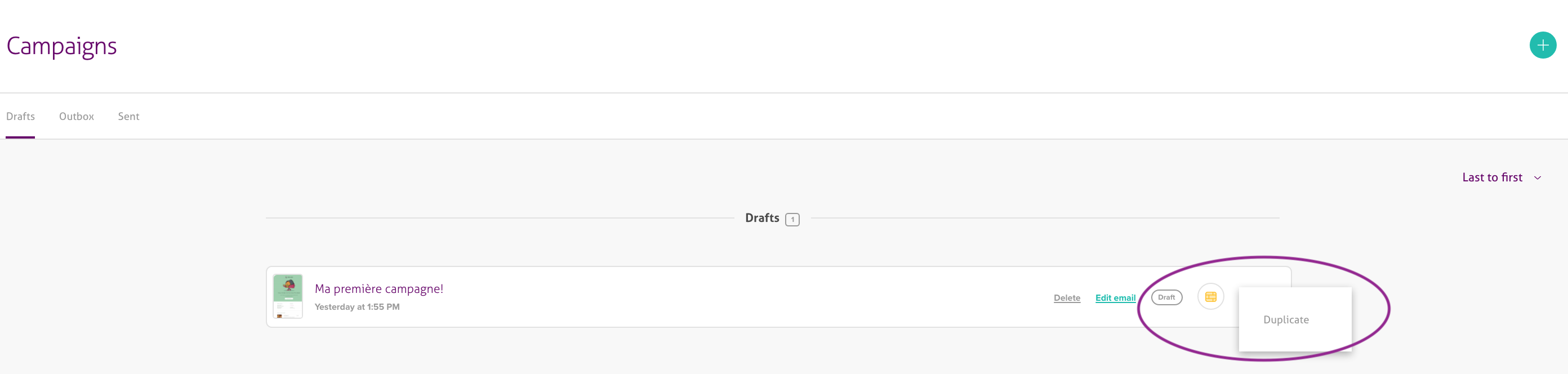Open the campaign email preview thumbnail
The height and width of the screenshot is (374, 1568).
click(x=288, y=296)
